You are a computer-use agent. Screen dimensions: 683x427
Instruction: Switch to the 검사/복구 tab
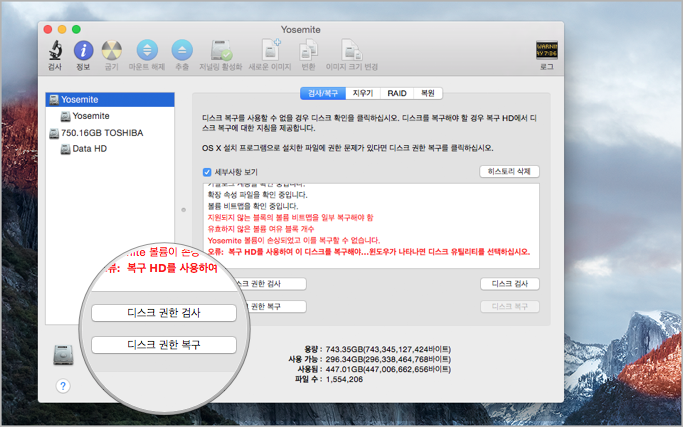(x=323, y=93)
